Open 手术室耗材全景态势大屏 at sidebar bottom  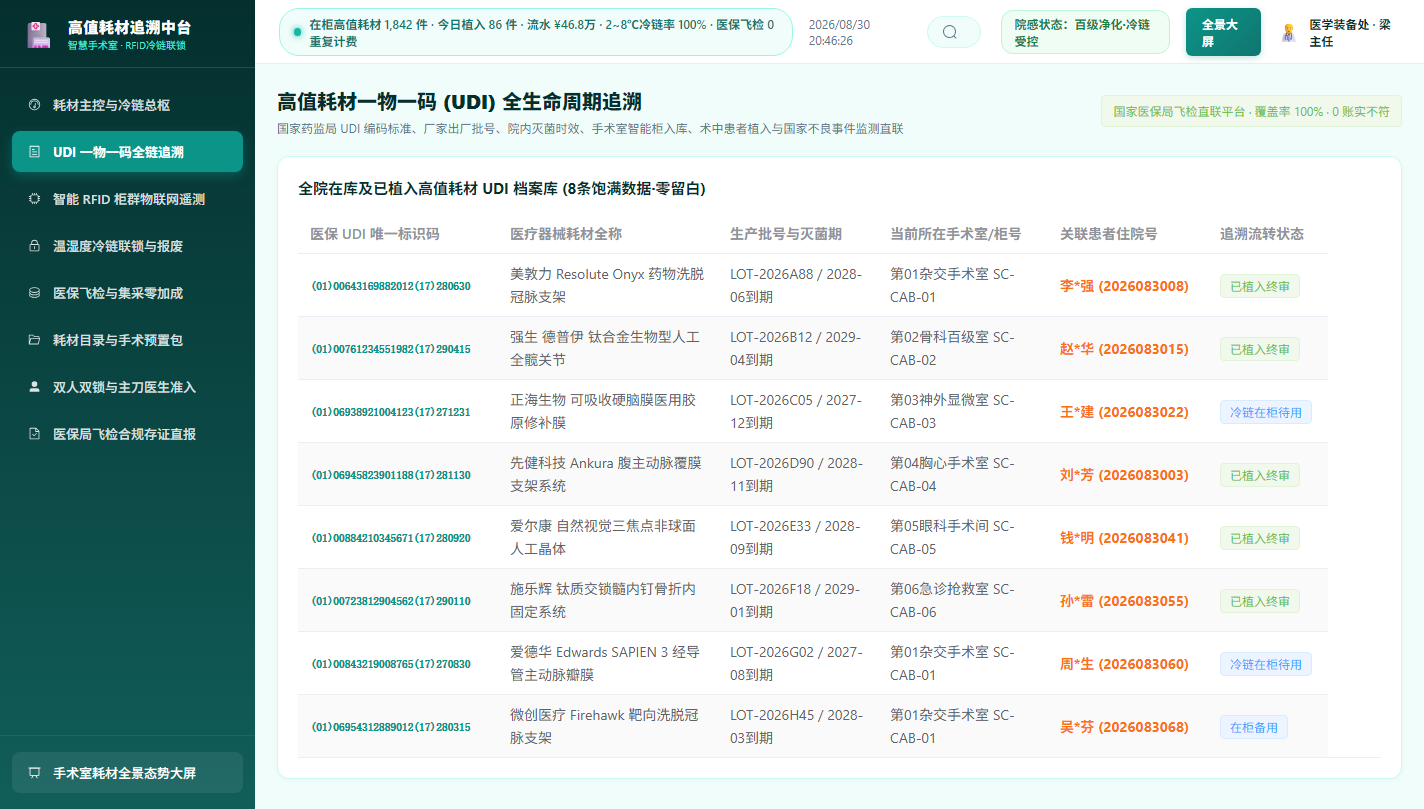pyautogui.click(x=127, y=773)
